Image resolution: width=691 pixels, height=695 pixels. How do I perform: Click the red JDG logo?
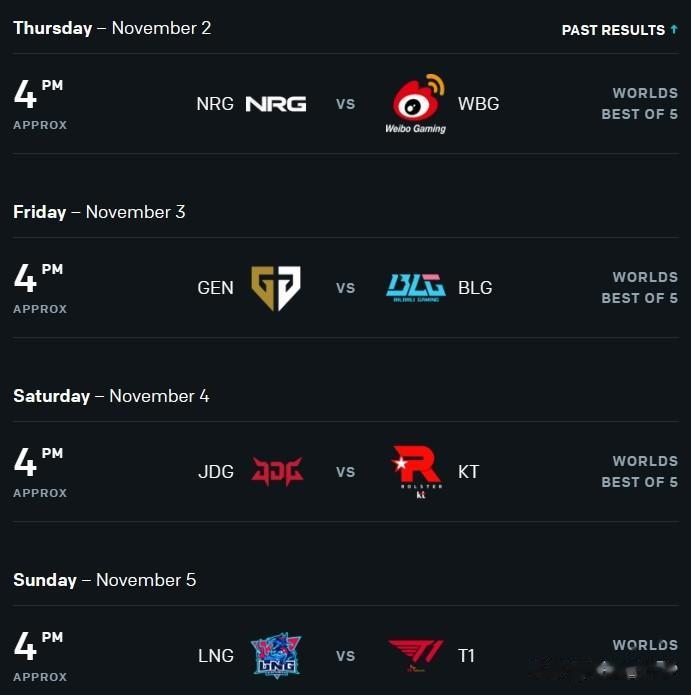coord(277,472)
